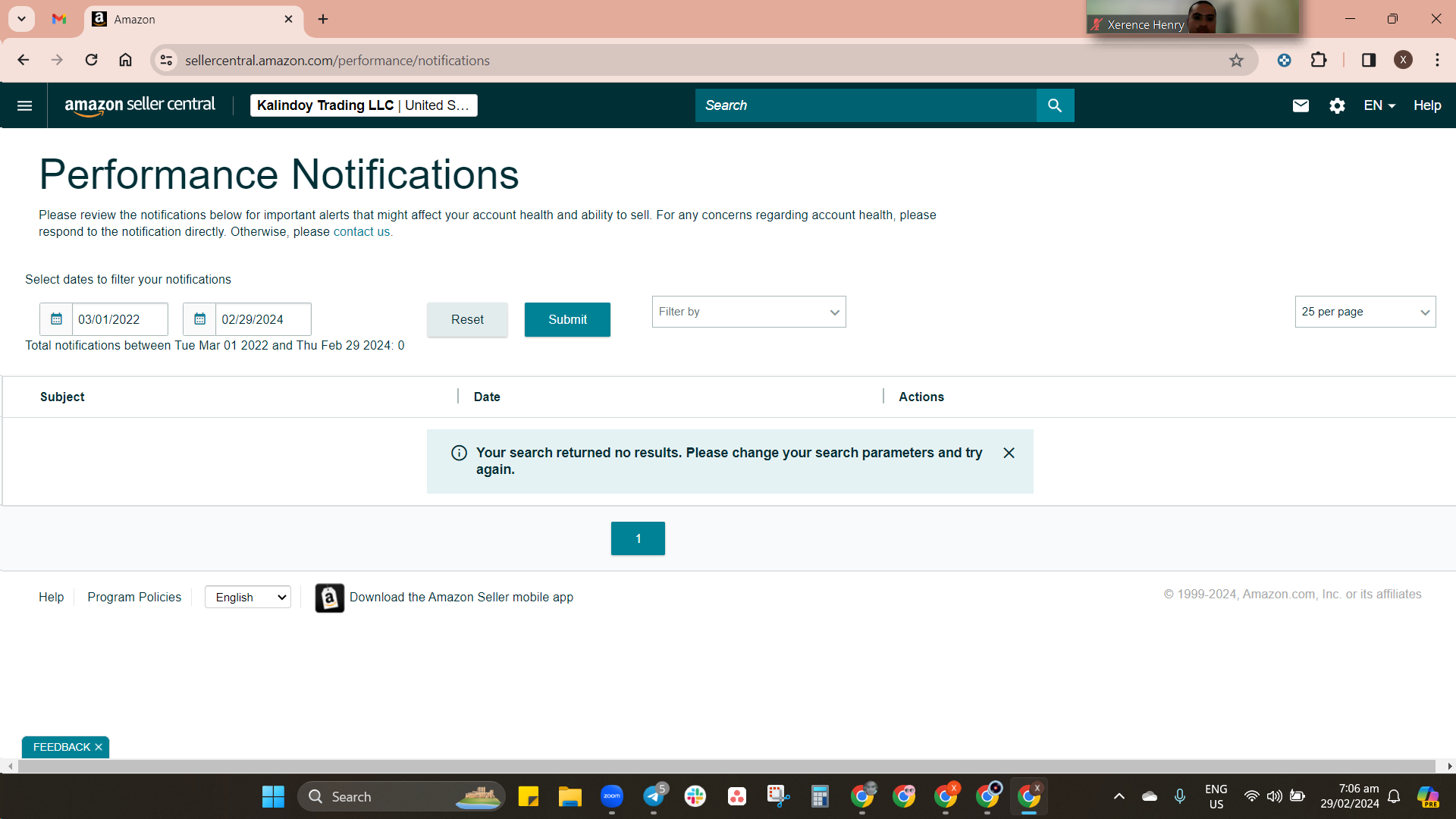
Task: Open a new browser tab
Action: point(323,19)
